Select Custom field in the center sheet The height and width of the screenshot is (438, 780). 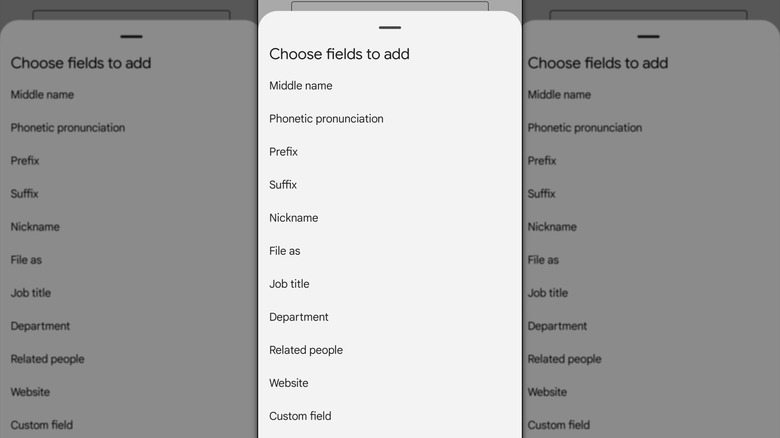click(300, 416)
